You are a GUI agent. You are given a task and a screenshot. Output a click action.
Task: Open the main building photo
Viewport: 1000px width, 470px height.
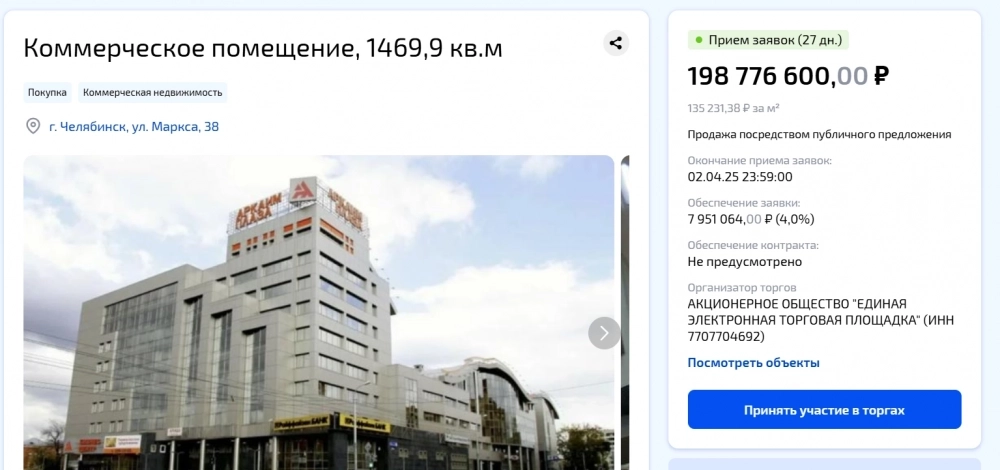coord(319,312)
